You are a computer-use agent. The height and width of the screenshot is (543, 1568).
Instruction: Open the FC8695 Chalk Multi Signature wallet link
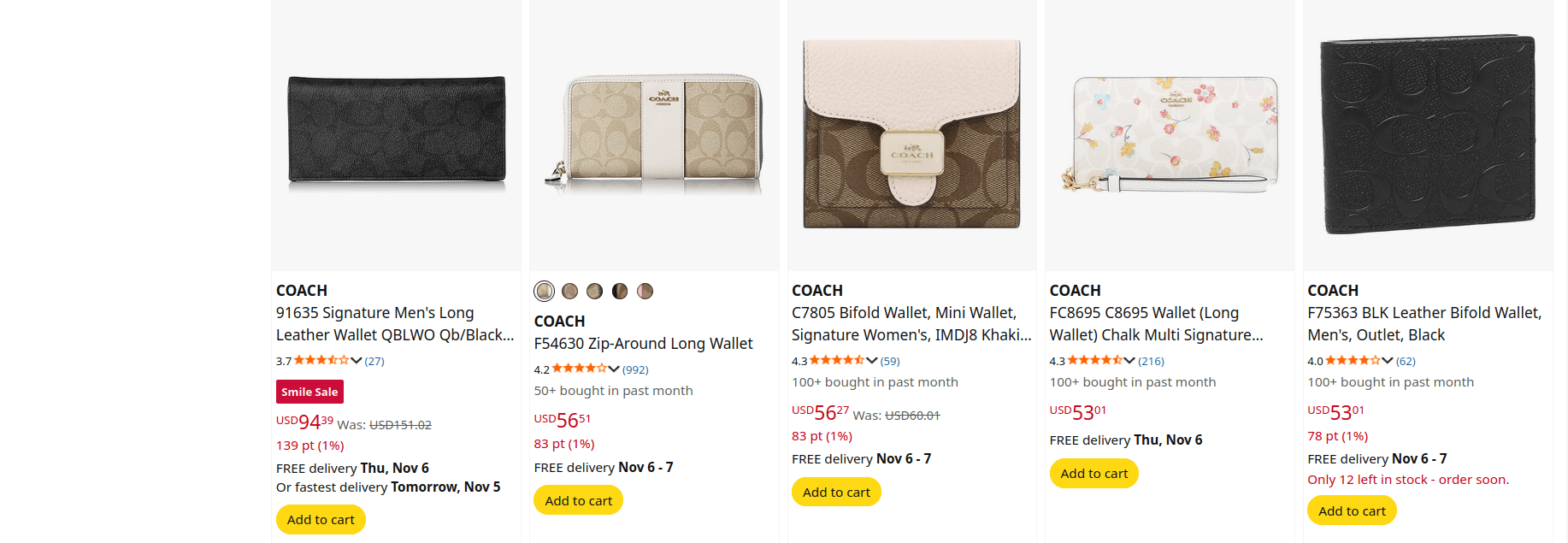(1156, 324)
